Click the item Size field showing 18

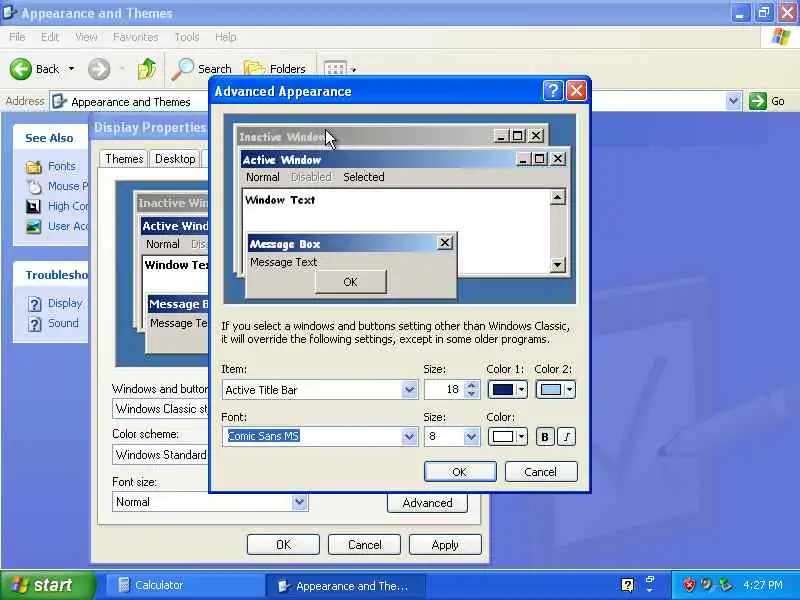pyautogui.click(x=445, y=390)
